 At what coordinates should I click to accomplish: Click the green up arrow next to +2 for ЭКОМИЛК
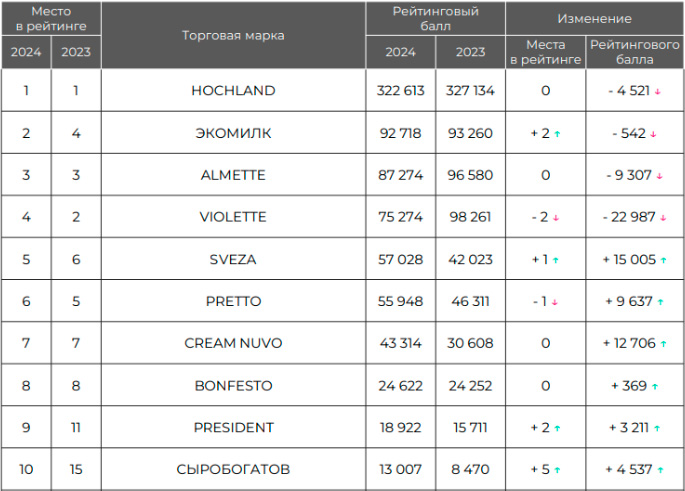(x=557, y=134)
